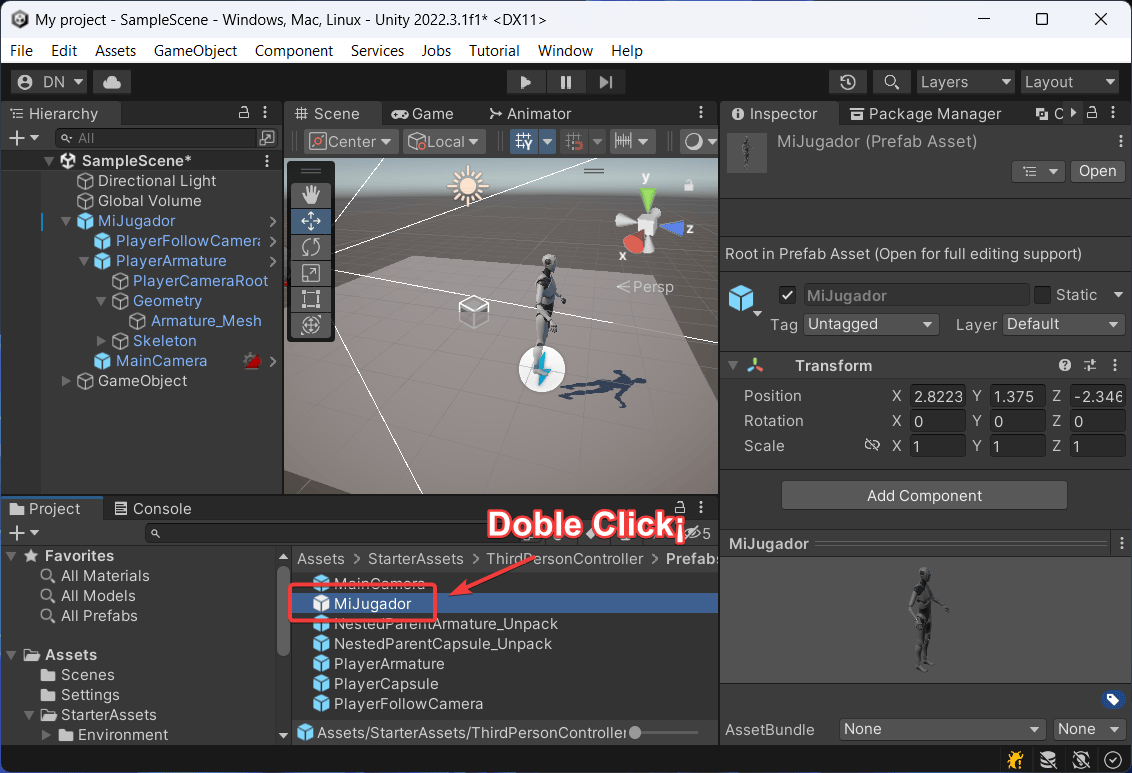Viewport: 1132px width, 773px height.
Task: Select the Rect tool
Action: 311,299
